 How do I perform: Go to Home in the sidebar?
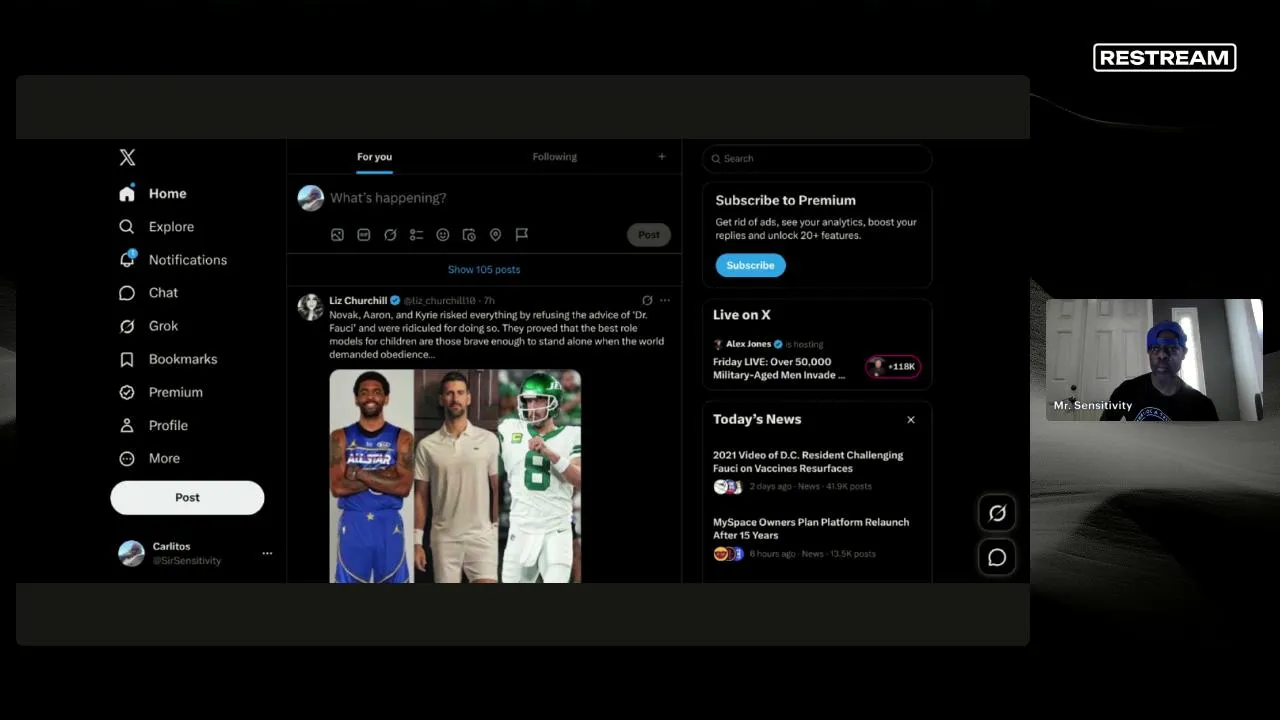(x=168, y=194)
